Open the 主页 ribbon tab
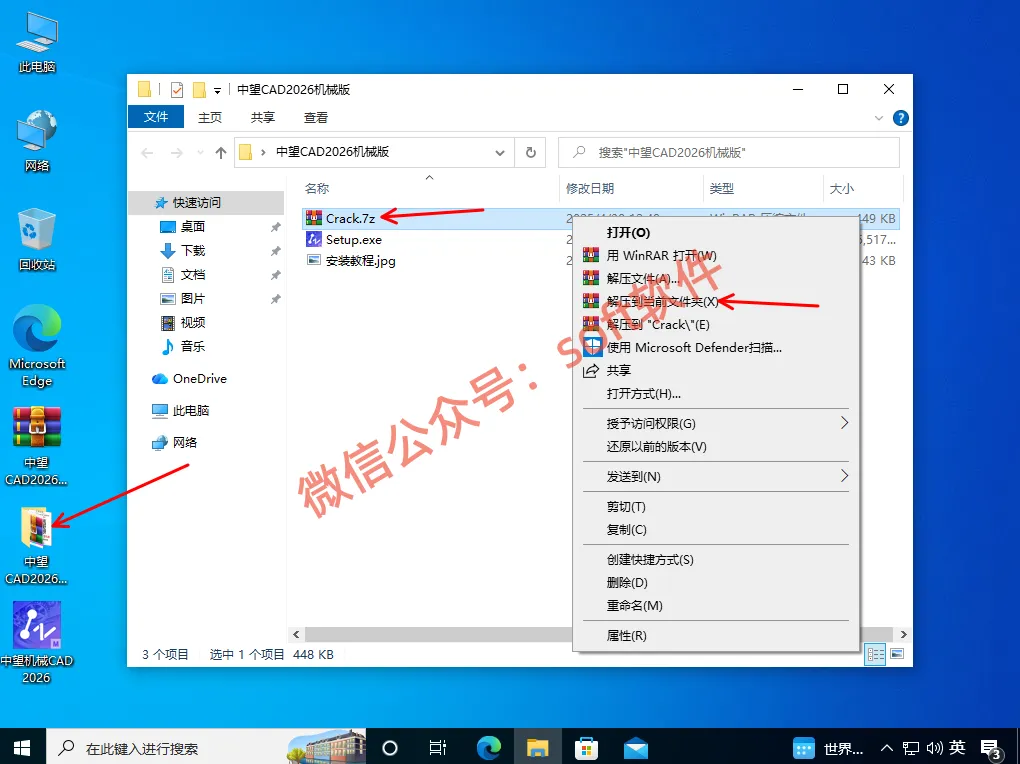 pyautogui.click(x=209, y=117)
